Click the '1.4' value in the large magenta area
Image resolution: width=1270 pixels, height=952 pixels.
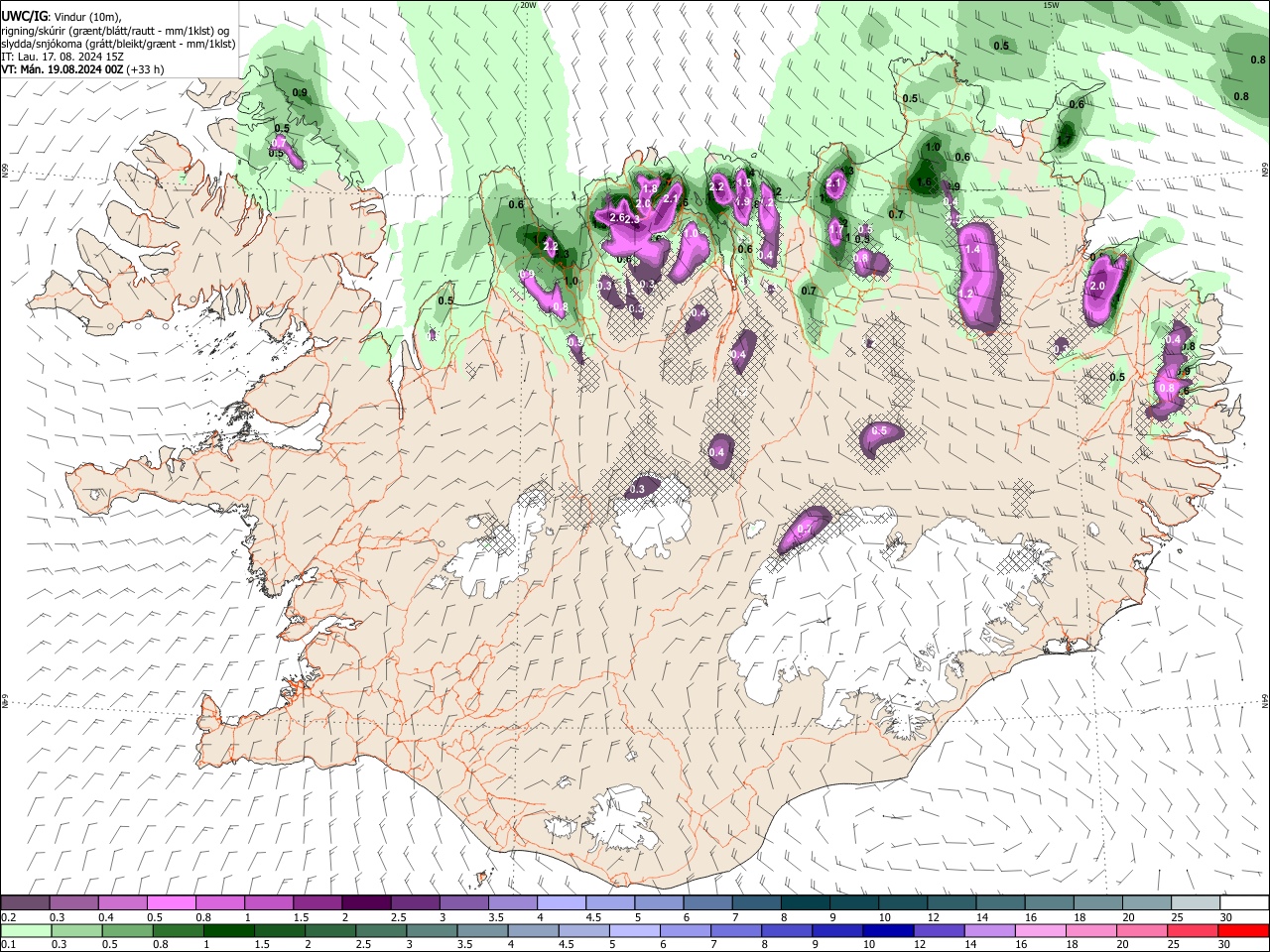972,249
